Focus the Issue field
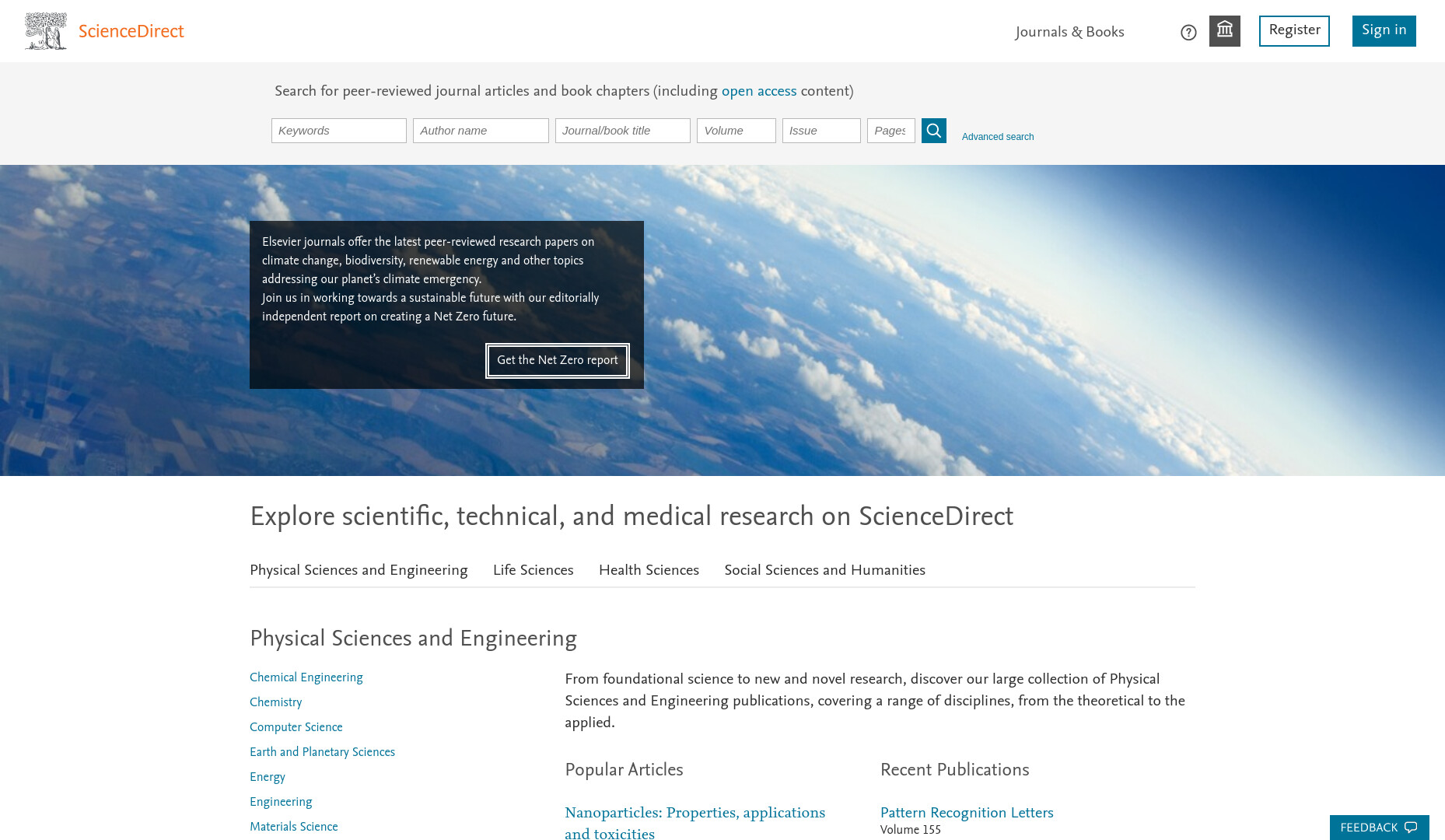Viewport: 1445px width, 840px height. tap(821, 131)
